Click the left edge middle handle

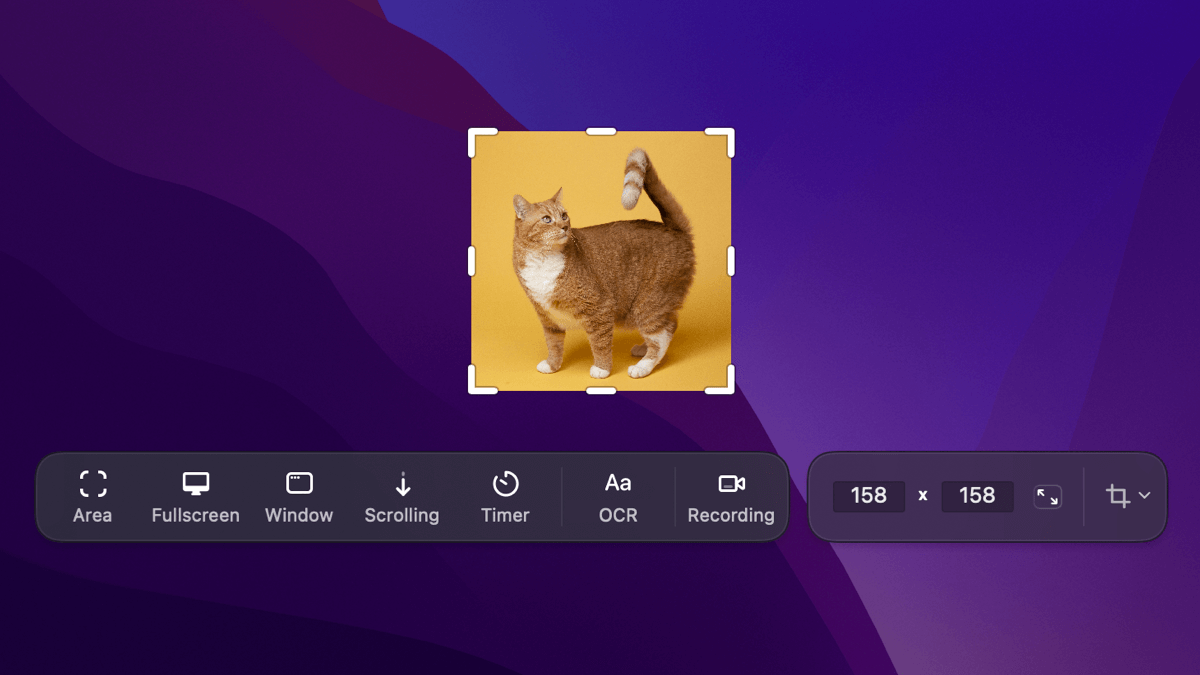[x=471, y=261]
